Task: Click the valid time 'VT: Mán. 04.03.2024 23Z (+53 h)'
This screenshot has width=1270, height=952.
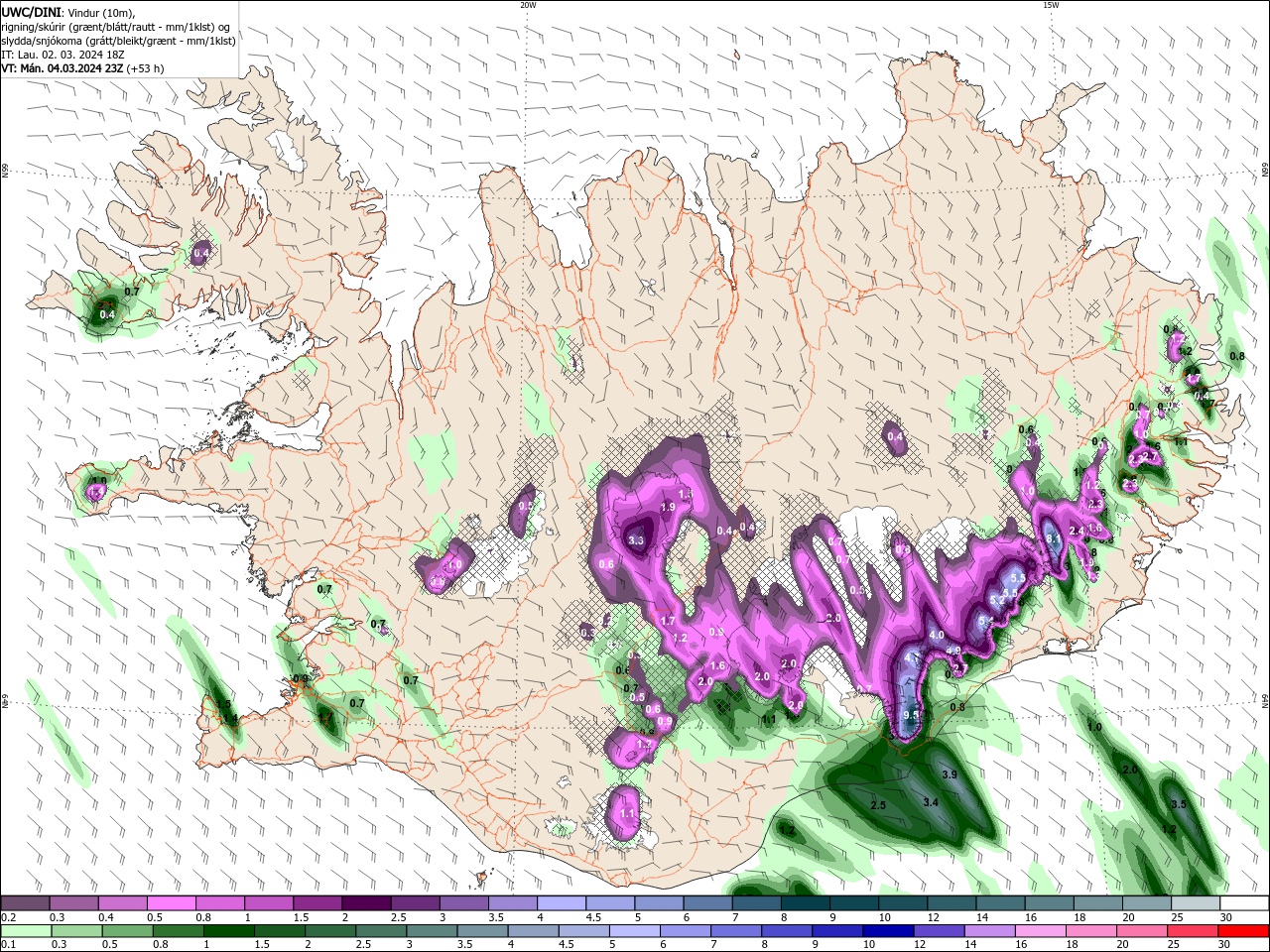Action: pos(82,68)
